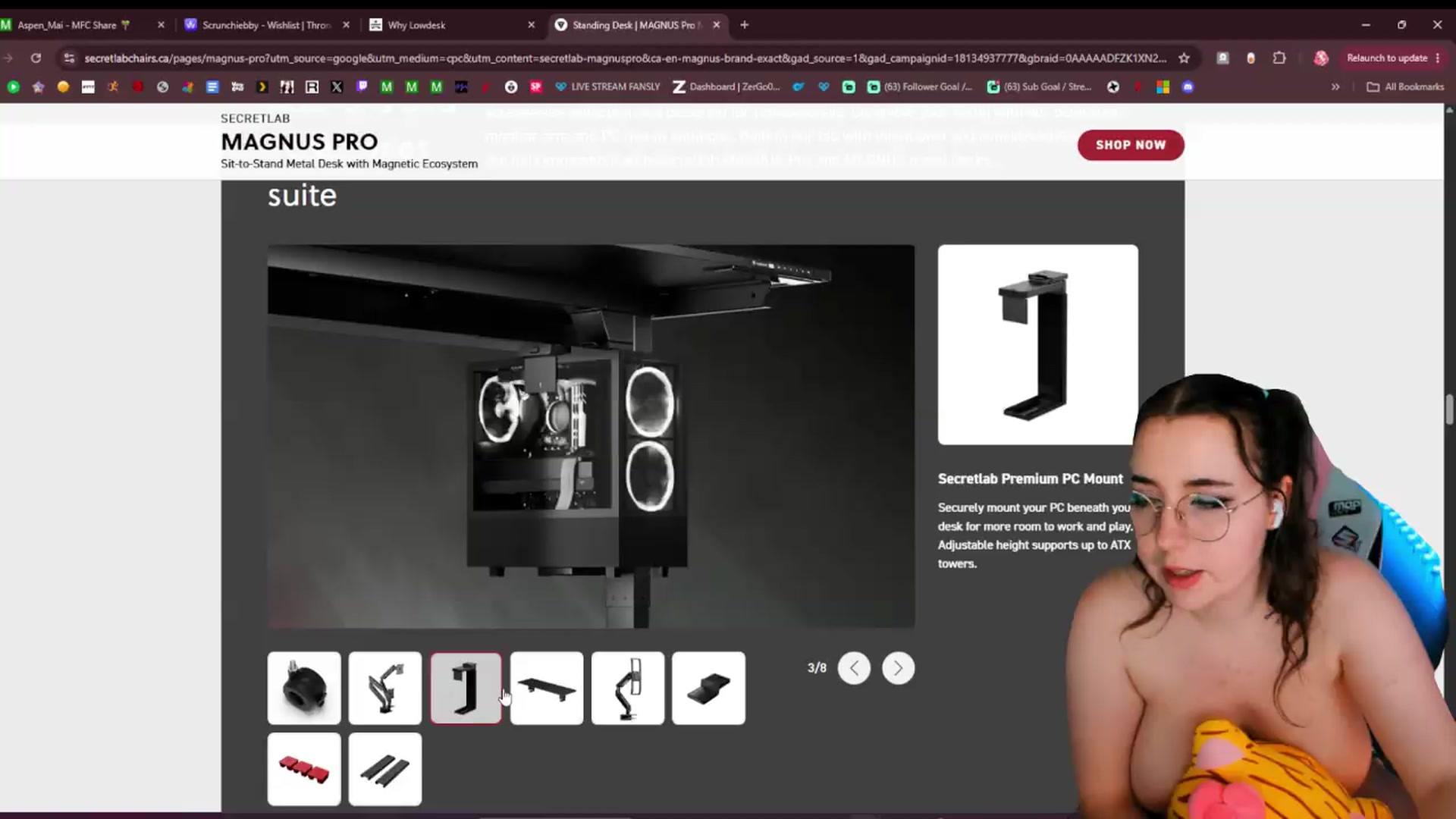Focus the address bar URL
1456x819 pixels.
click(x=625, y=58)
